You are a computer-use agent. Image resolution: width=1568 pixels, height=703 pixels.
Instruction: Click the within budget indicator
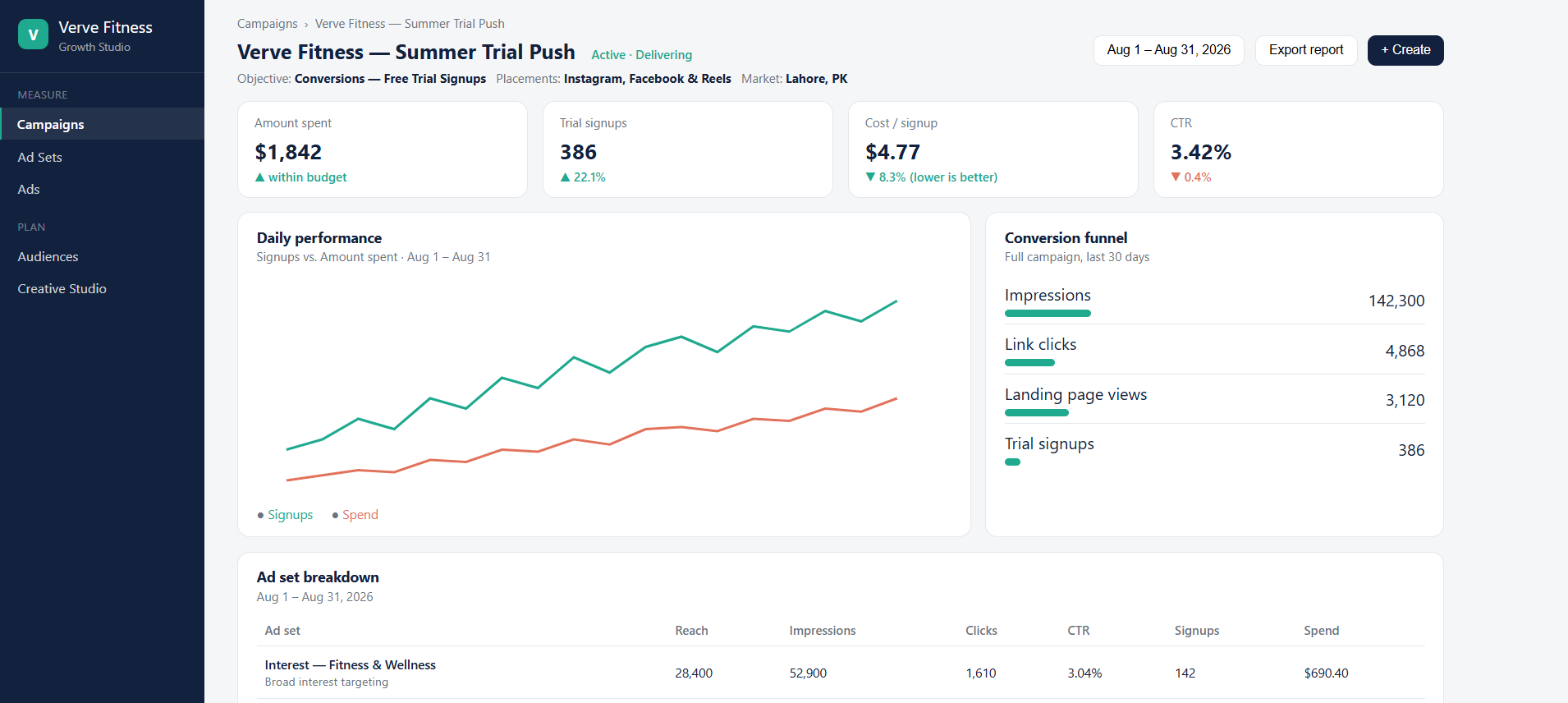coord(300,177)
